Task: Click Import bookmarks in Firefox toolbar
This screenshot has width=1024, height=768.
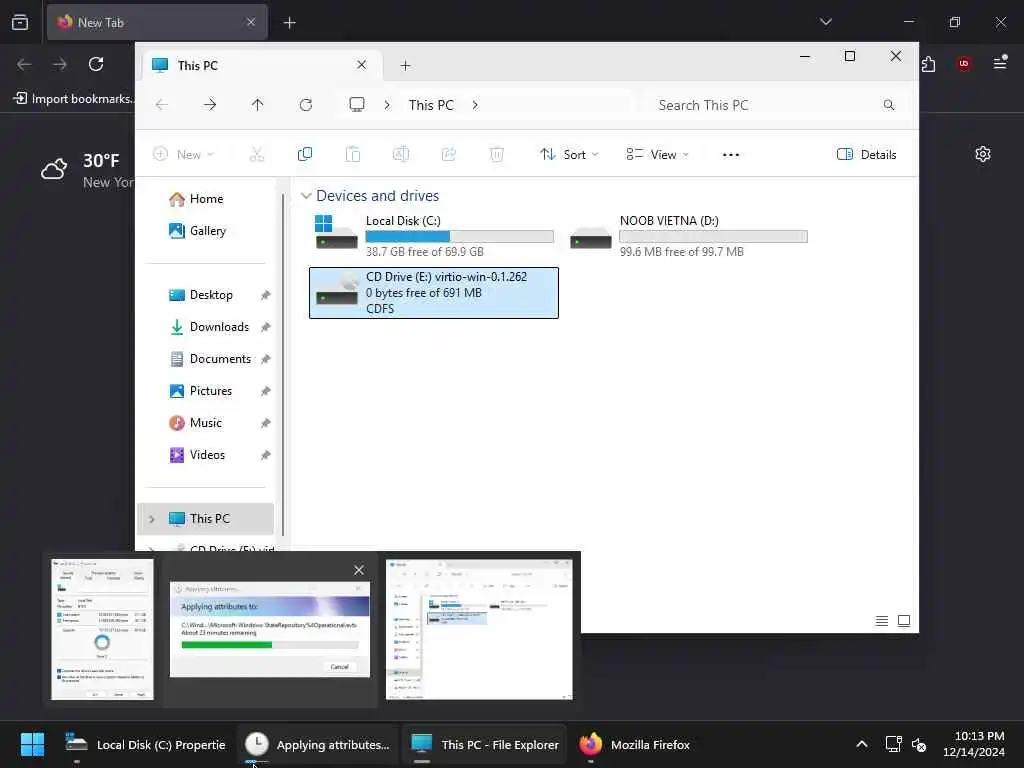Action: (74, 99)
